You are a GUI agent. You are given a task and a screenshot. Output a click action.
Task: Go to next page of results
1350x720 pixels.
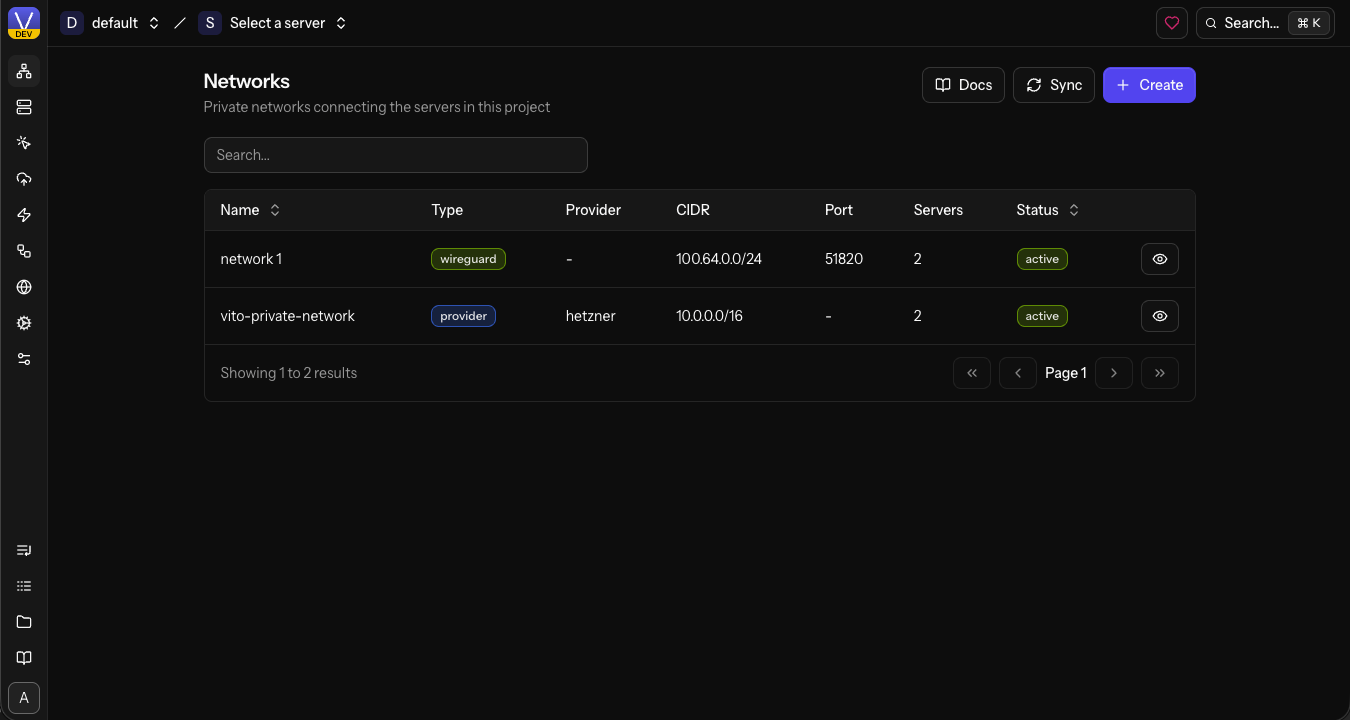(1114, 373)
